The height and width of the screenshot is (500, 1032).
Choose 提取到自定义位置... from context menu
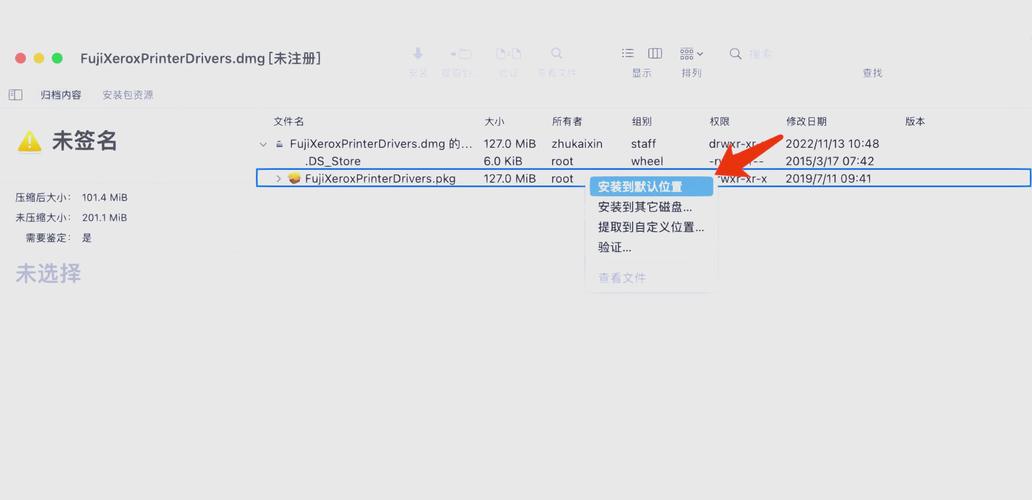651,228
